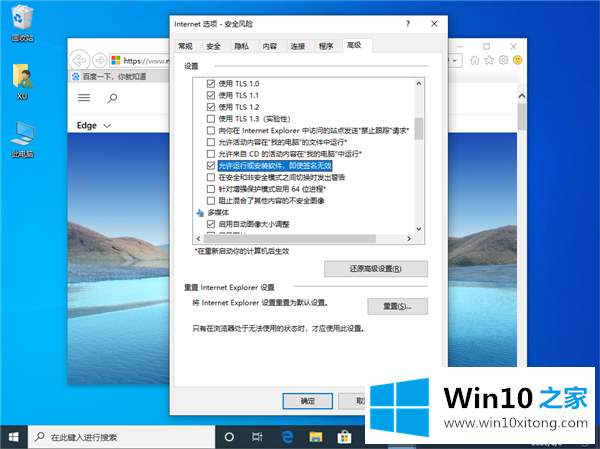600x449 pixels.
Task: Click the settings list horizontal scrollbar thumb
Action: [x=290, y=238]
